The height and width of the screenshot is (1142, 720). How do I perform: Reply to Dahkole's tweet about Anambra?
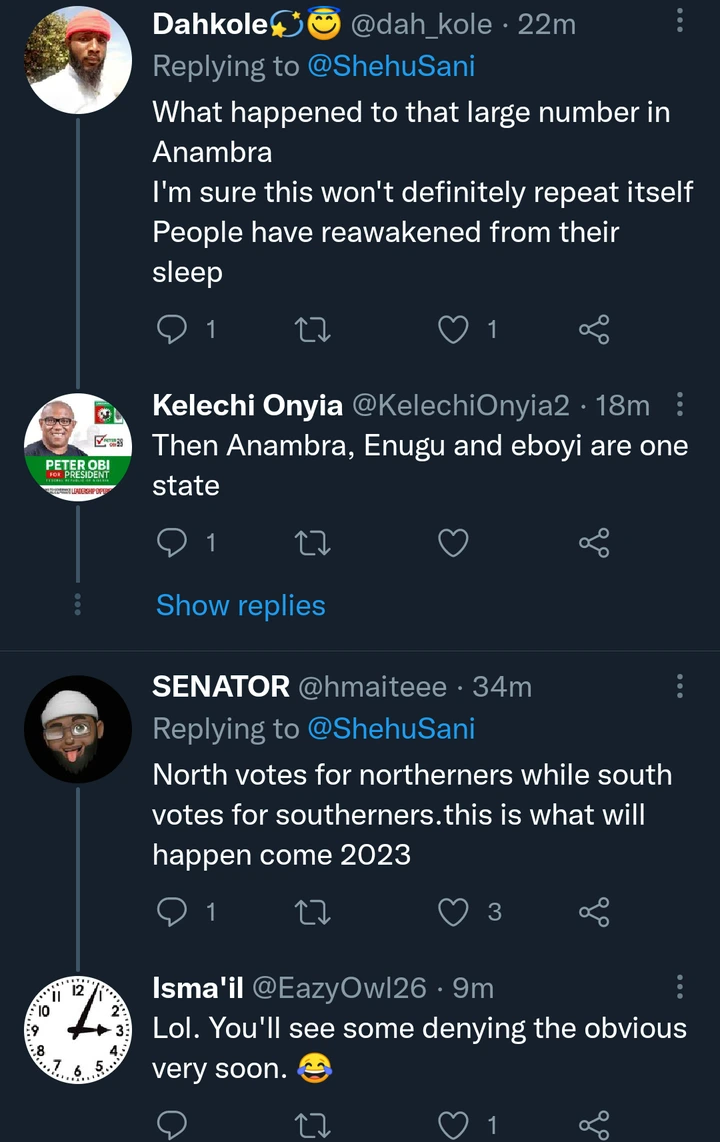point(172,329)
